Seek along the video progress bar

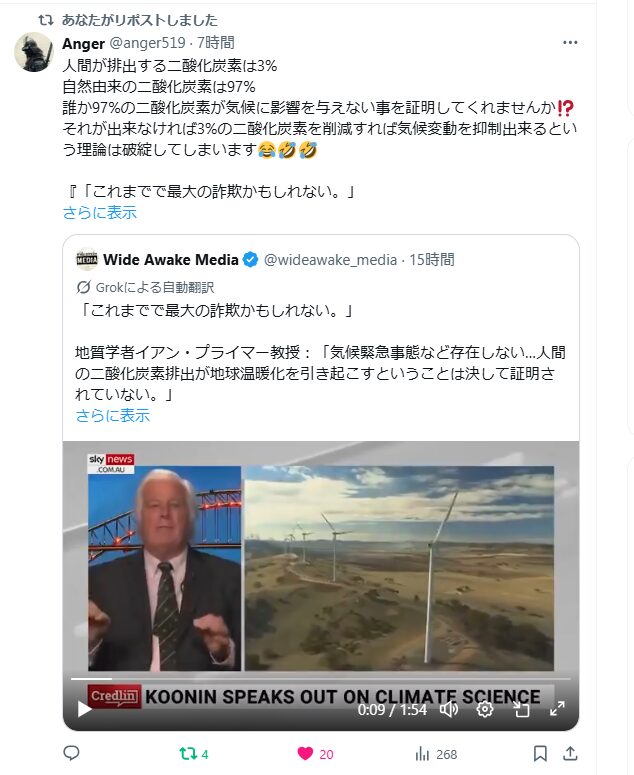(x=321, y=679)
